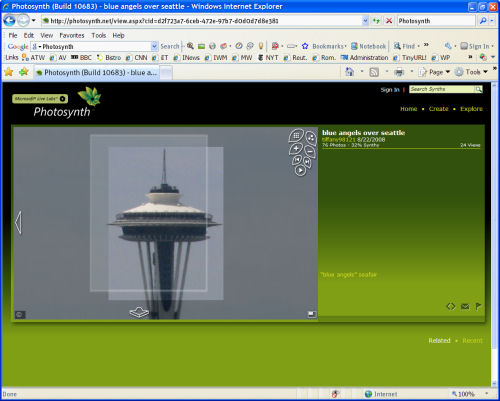Email this synth with the envelope icon
The height and width of the screenshot is (401, 500).
pos(465,306)
